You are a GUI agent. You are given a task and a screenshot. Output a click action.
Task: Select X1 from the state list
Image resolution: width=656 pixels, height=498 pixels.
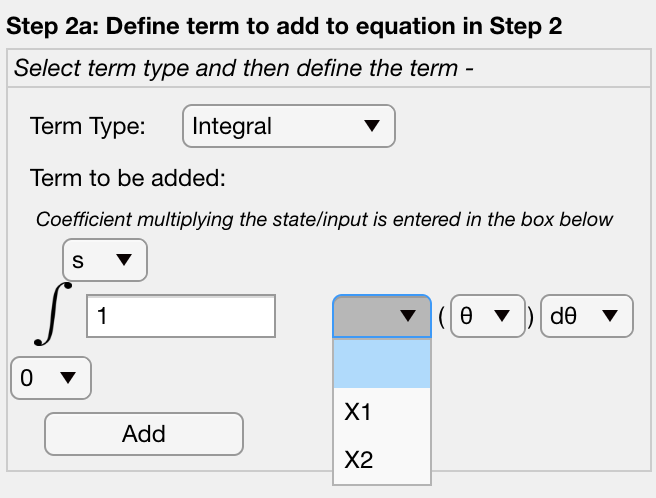(382, 411)
